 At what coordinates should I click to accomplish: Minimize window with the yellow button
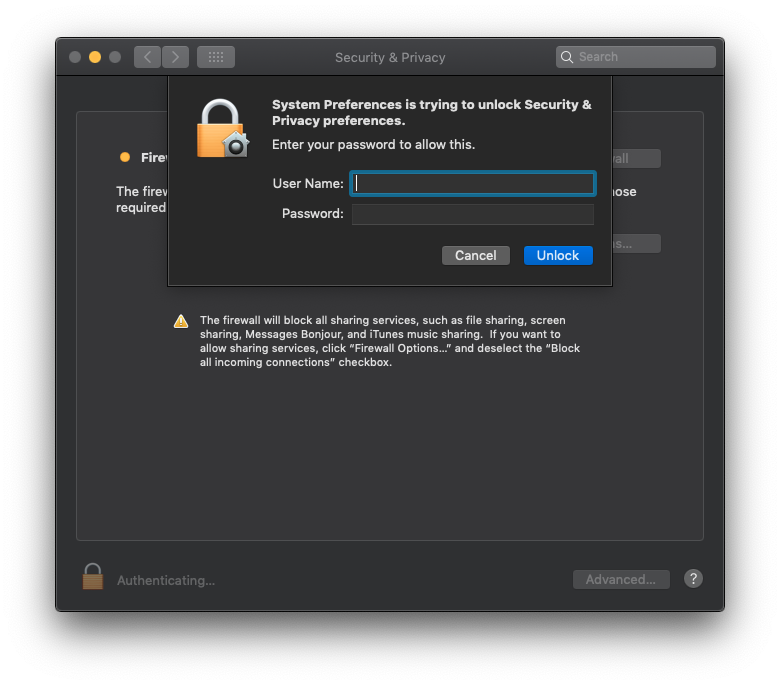95,57
